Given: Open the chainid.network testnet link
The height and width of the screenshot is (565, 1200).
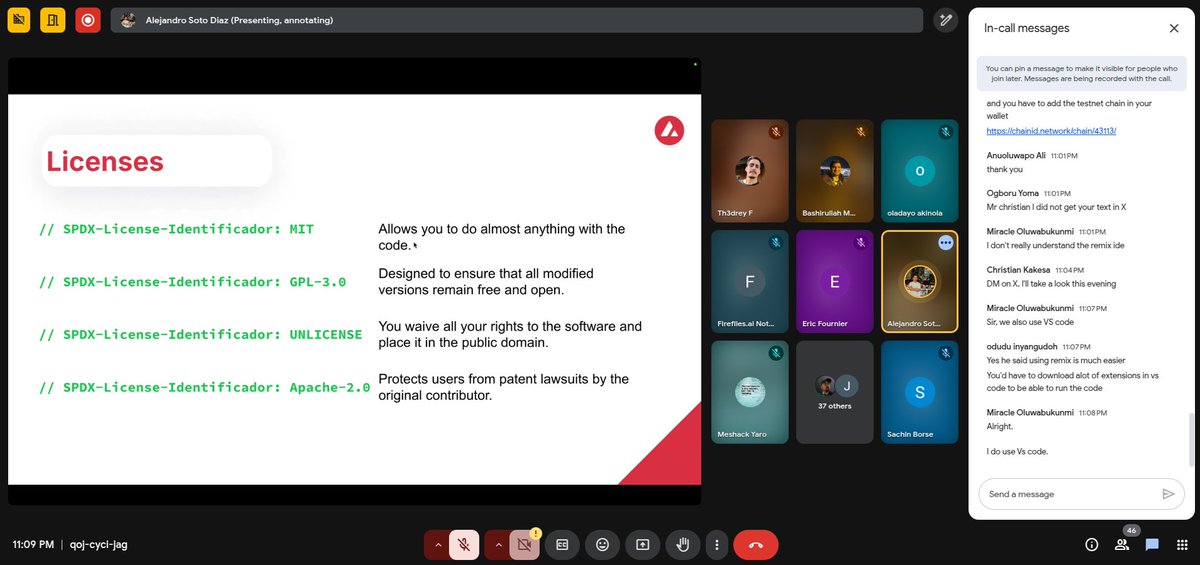Looking at the screenshot, I should pos(1051,131).
